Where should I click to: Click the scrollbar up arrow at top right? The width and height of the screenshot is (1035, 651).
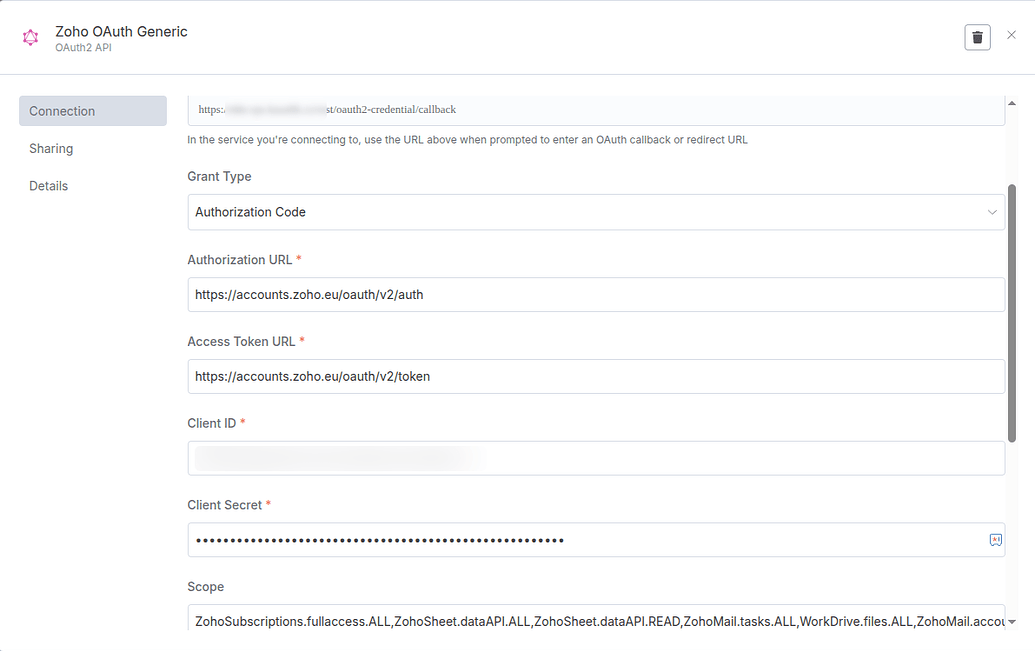1012,100
